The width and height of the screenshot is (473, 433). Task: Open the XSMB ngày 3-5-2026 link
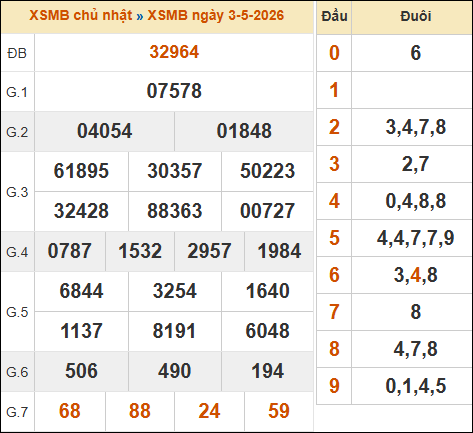pos(216,16)
